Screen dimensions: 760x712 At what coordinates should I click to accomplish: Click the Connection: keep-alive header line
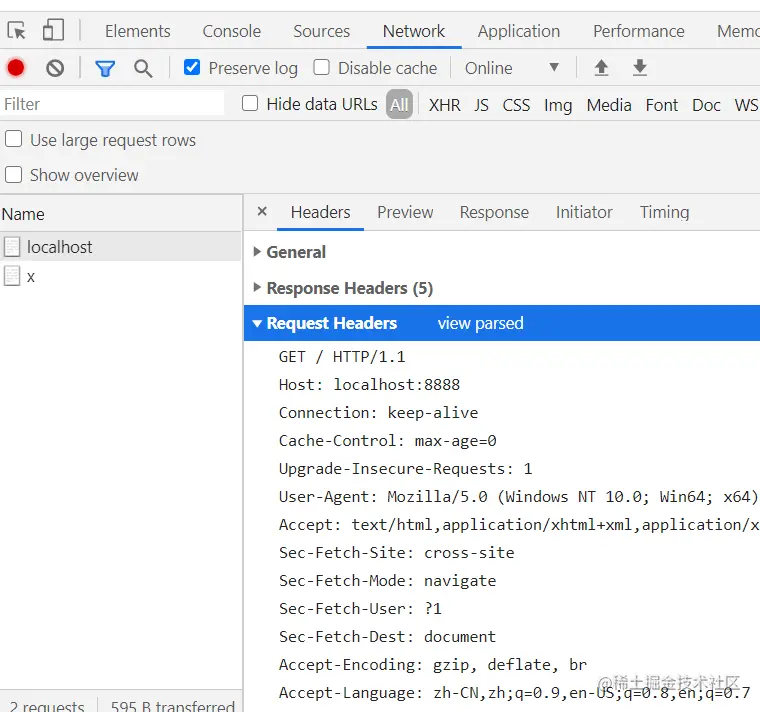tap(378, 413)
